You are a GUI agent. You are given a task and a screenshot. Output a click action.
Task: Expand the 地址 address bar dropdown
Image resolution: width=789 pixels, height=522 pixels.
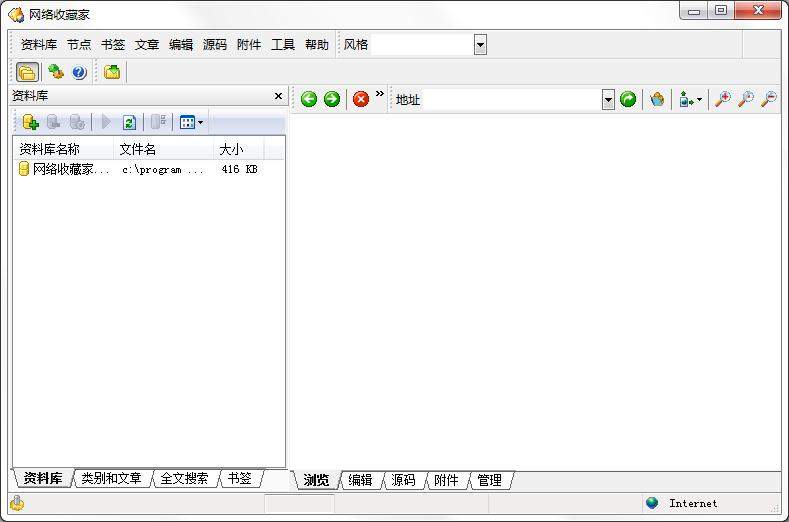pyautogui.click(x=608, y=99)
